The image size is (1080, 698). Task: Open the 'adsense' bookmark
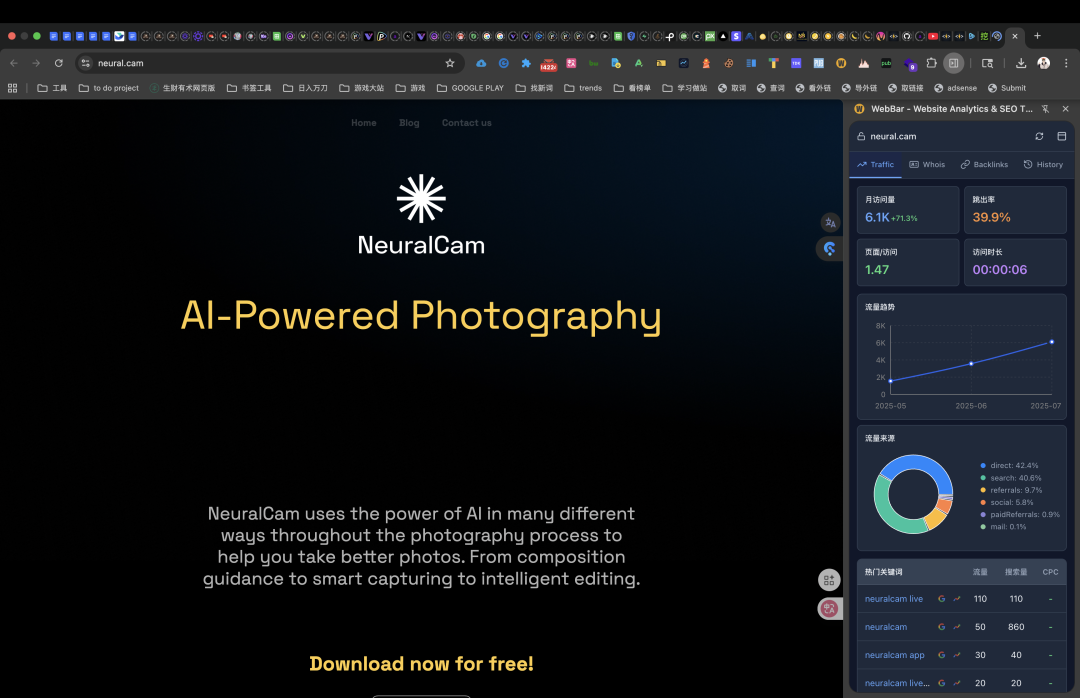click(x=955, y=88)
